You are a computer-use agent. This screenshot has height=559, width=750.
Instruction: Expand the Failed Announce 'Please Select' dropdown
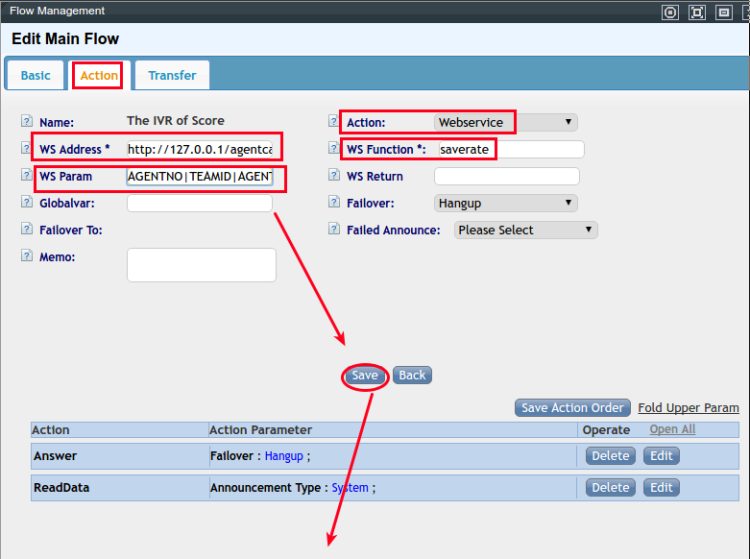pyautogui.click(x=525, y=230)
